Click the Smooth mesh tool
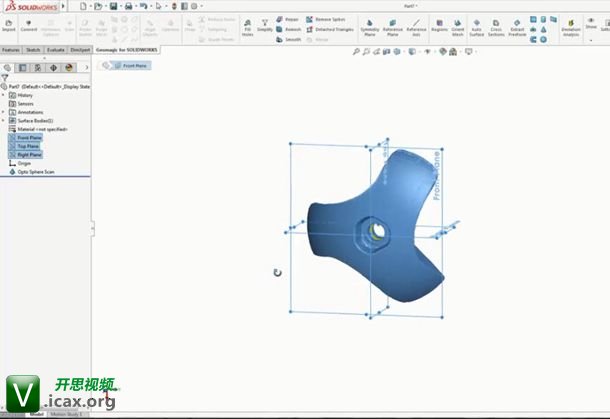 [288, 39]
